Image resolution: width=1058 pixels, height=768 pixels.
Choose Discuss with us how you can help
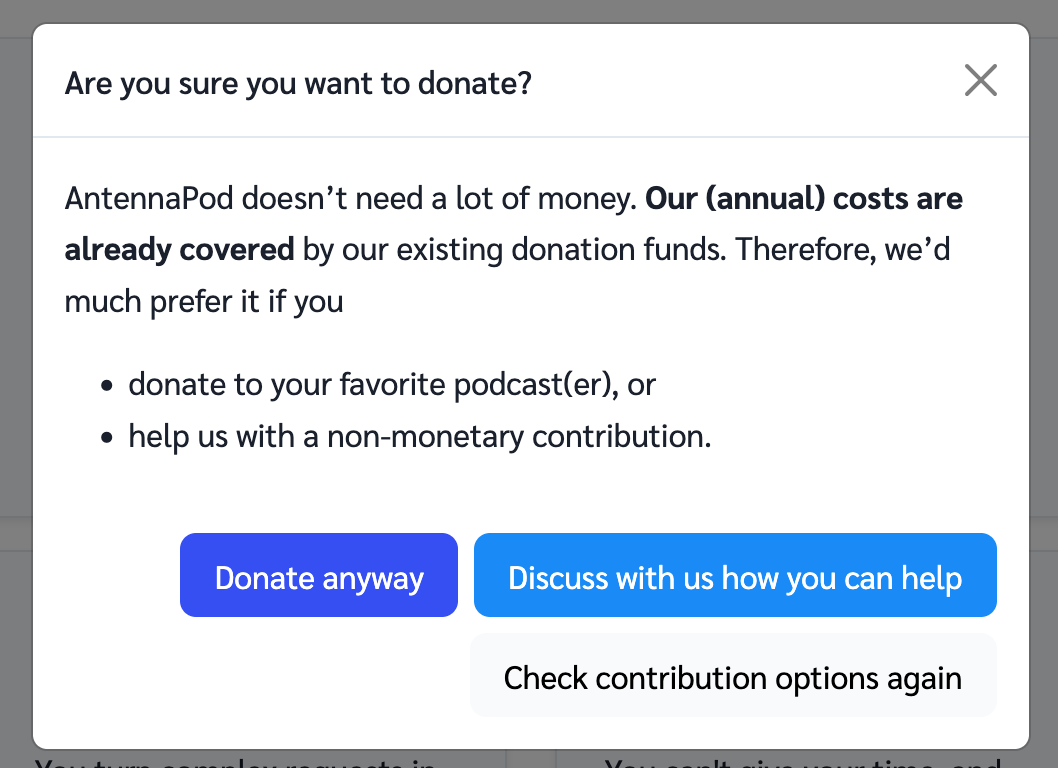tap(735, 577)
